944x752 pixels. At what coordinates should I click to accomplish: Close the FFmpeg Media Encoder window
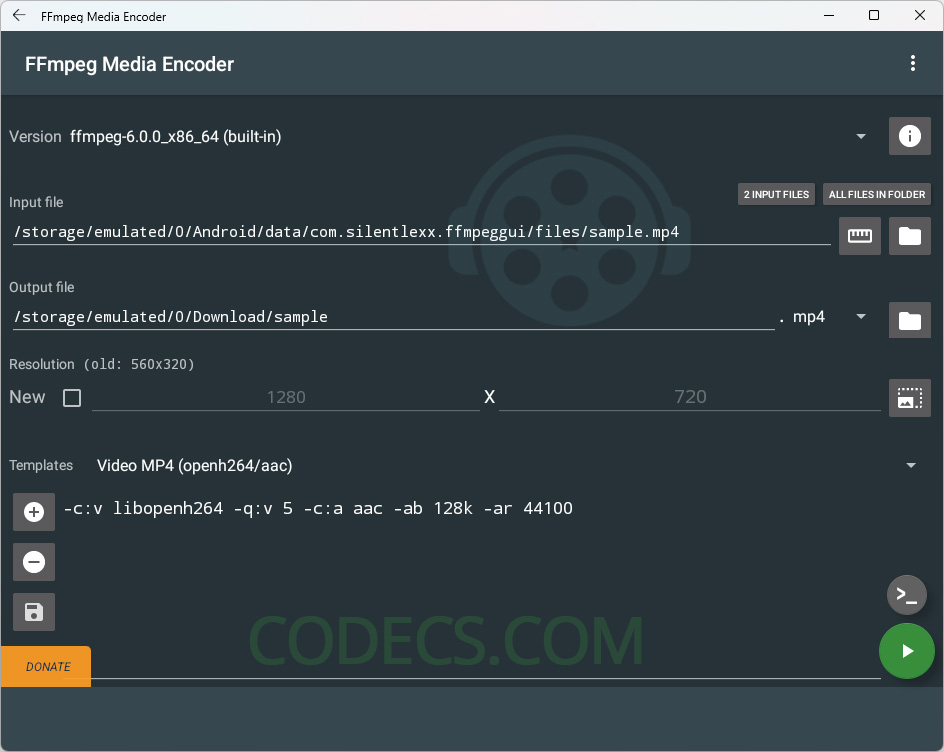(920, 16)
